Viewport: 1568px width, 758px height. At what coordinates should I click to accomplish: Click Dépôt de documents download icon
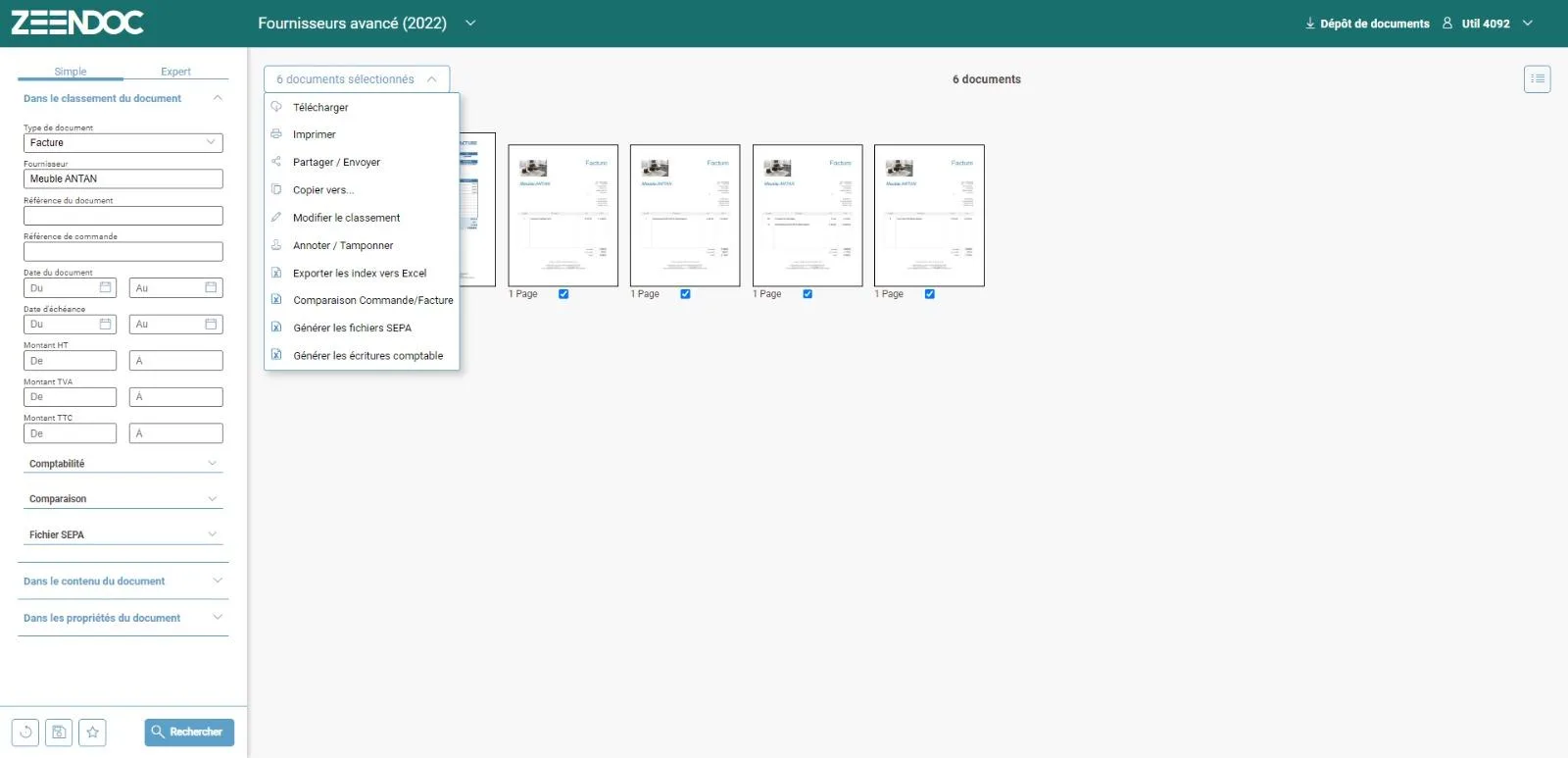click(1310, 23)
